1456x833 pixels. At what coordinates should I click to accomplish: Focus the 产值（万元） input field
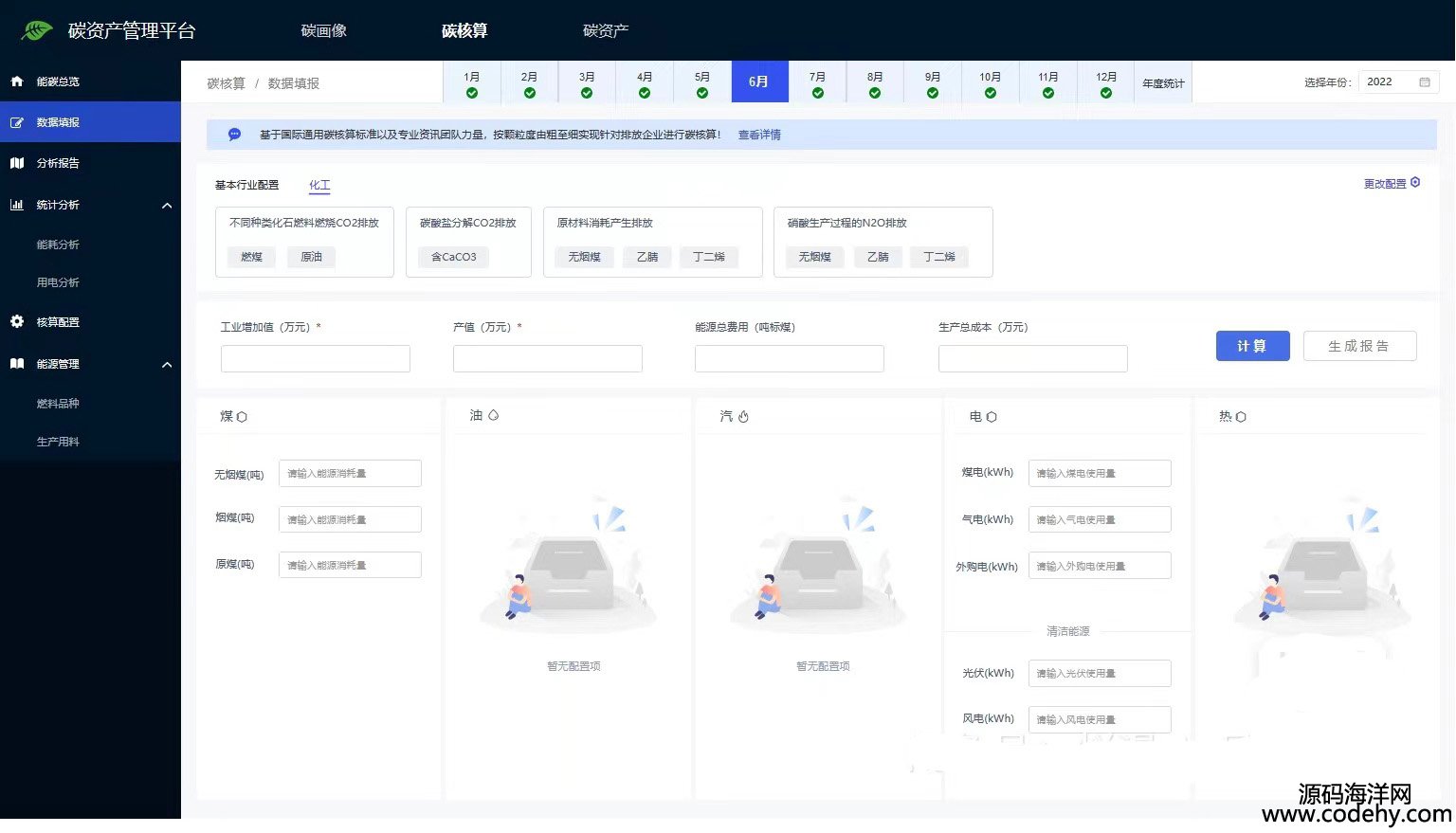548,358
